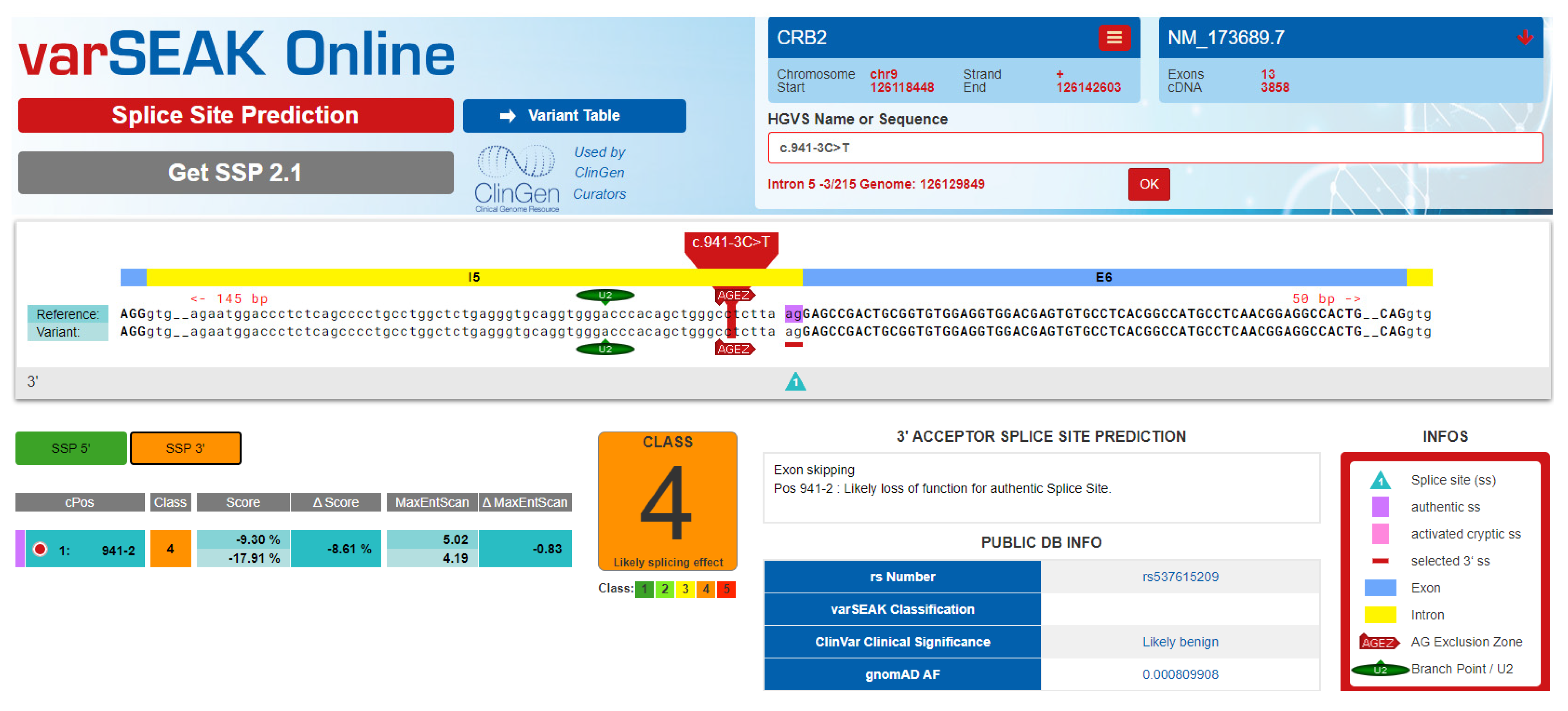Click the green class 1 color swatch
The height and width of the screenshot is (711, 1568).
click(644, 589)
